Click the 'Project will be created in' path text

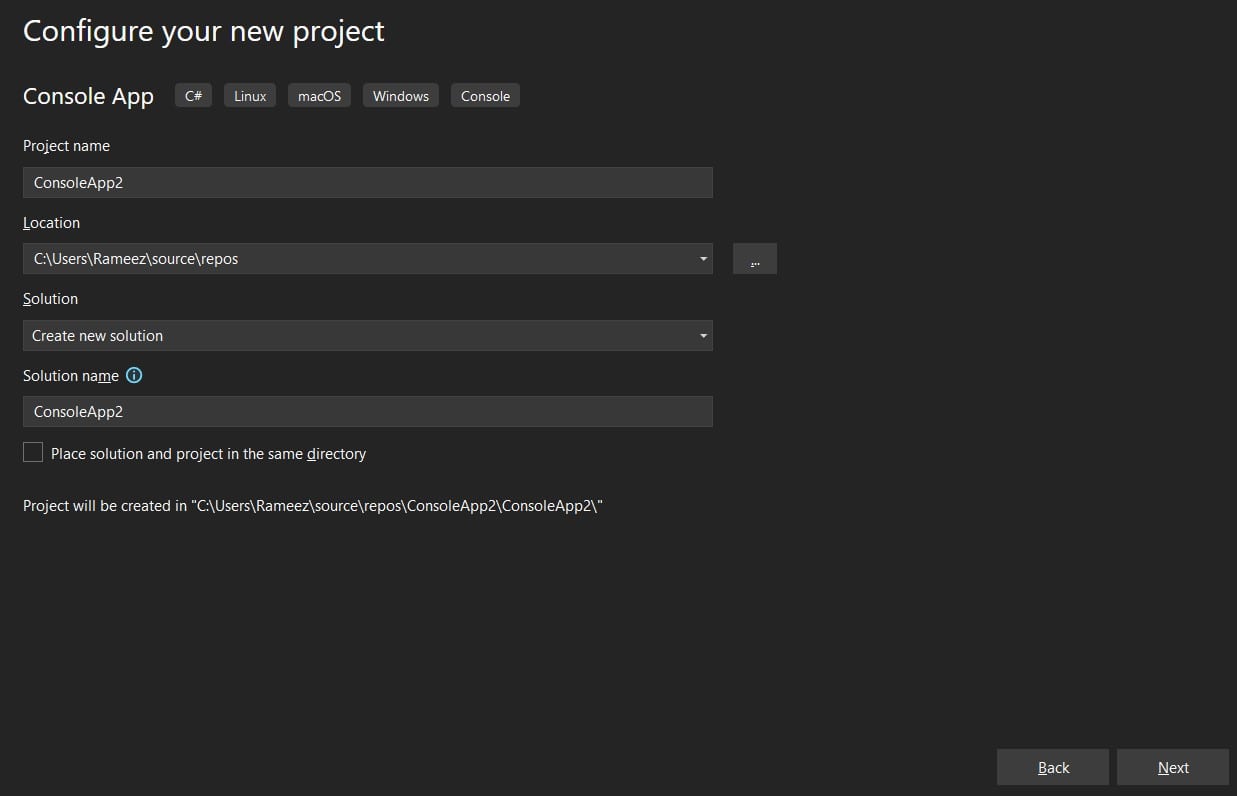coord(313,506)
